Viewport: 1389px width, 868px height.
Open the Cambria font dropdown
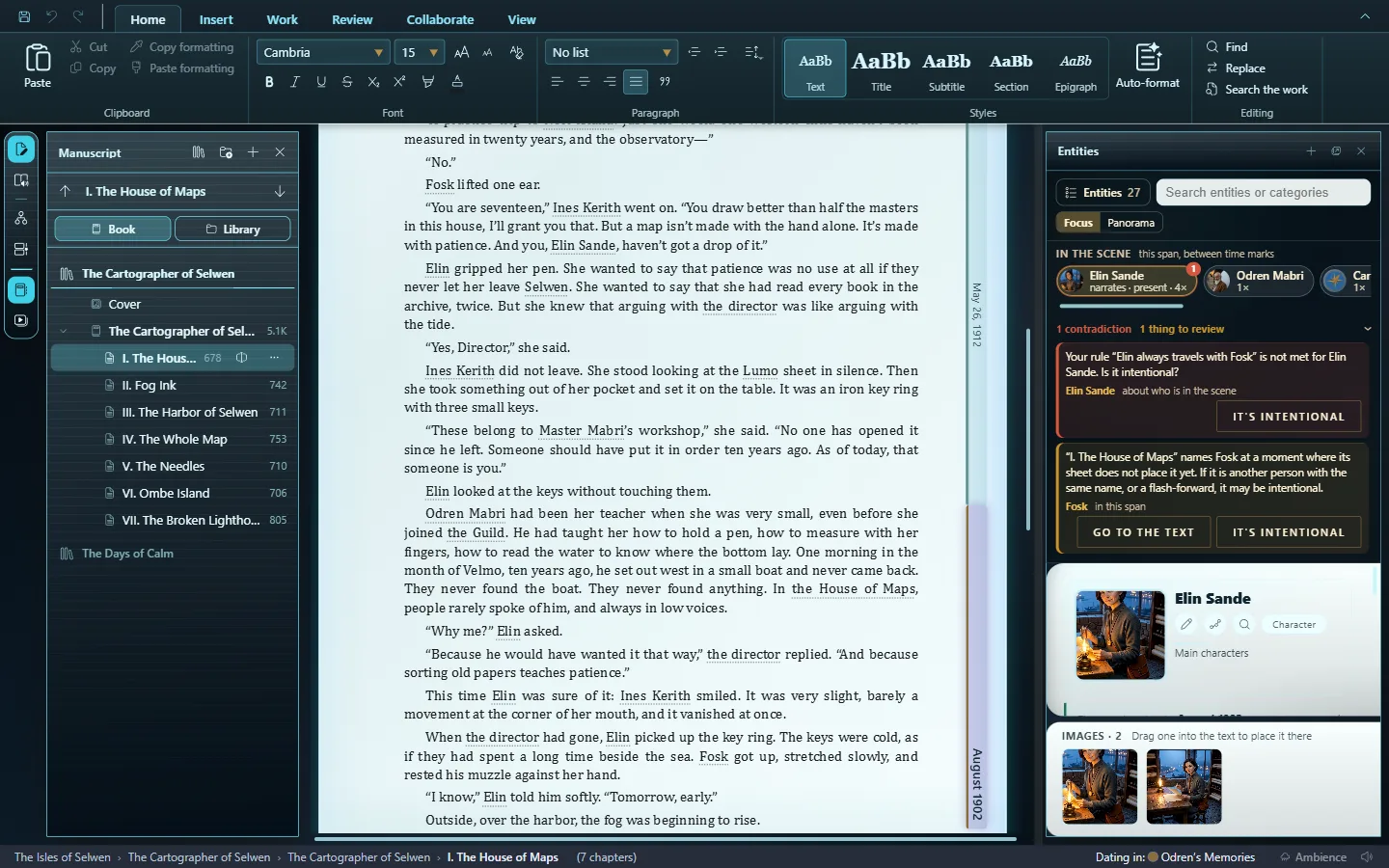323,52
